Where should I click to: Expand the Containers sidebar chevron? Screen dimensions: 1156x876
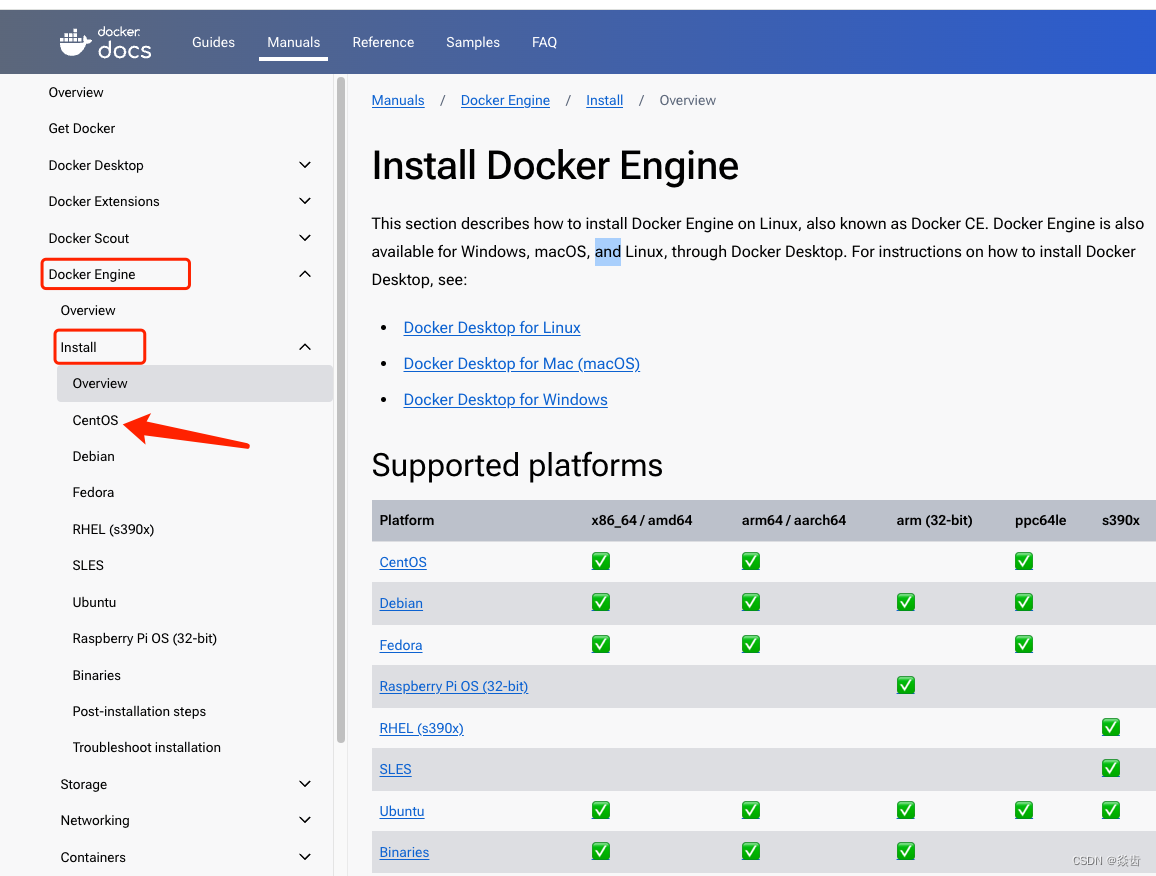pos(304,857)
